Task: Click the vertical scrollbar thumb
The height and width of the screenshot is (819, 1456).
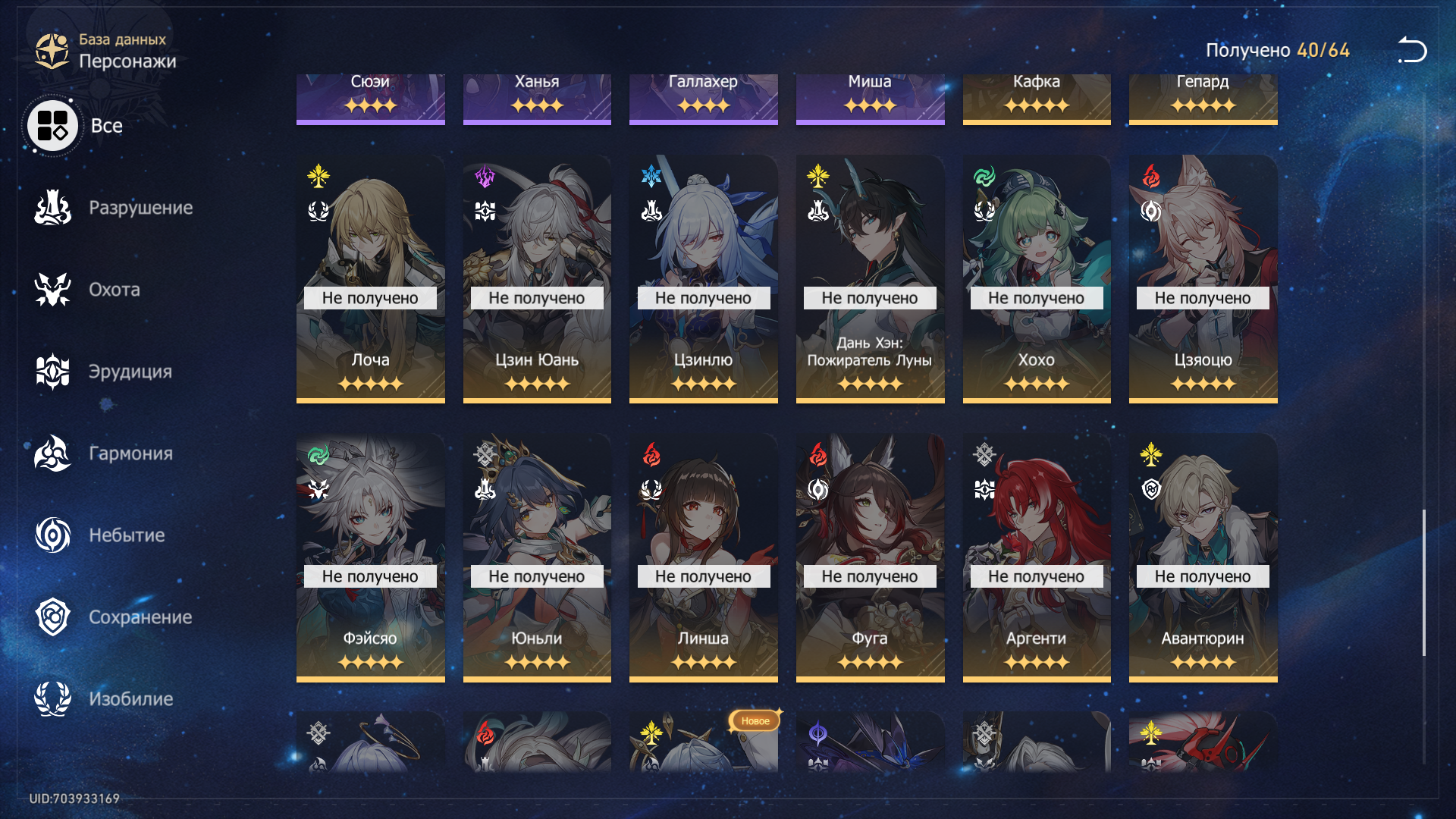Action: 1424,582
